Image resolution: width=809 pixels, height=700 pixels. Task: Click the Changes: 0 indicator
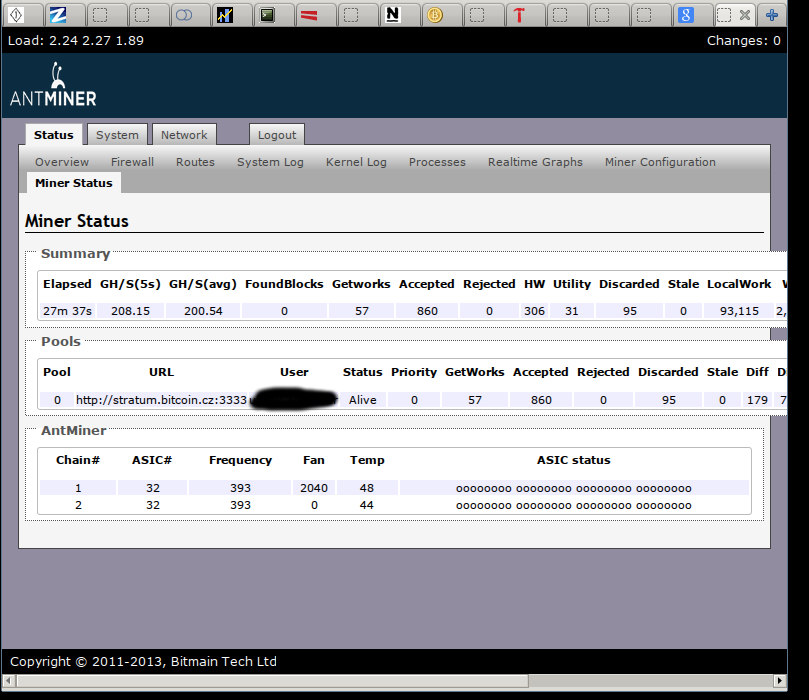(743, 41)
